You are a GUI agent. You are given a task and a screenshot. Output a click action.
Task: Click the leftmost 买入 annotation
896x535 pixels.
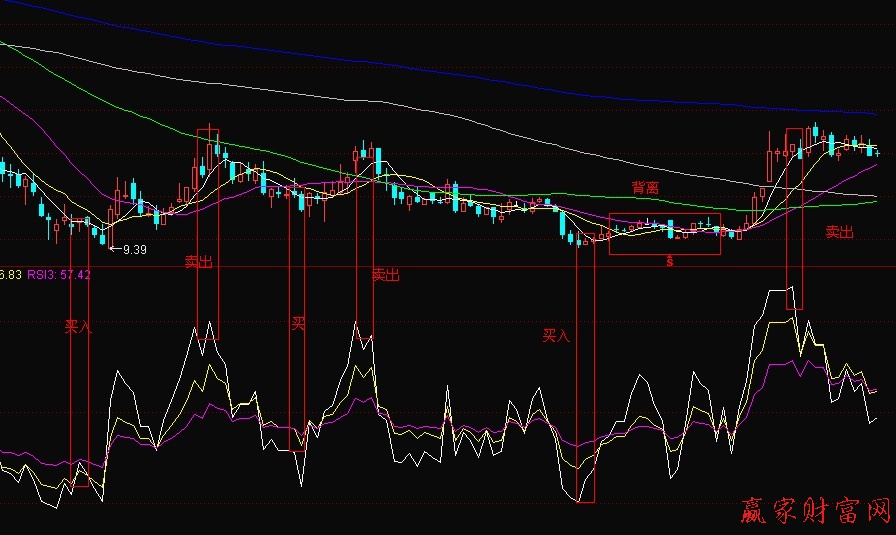pos(78,325)
